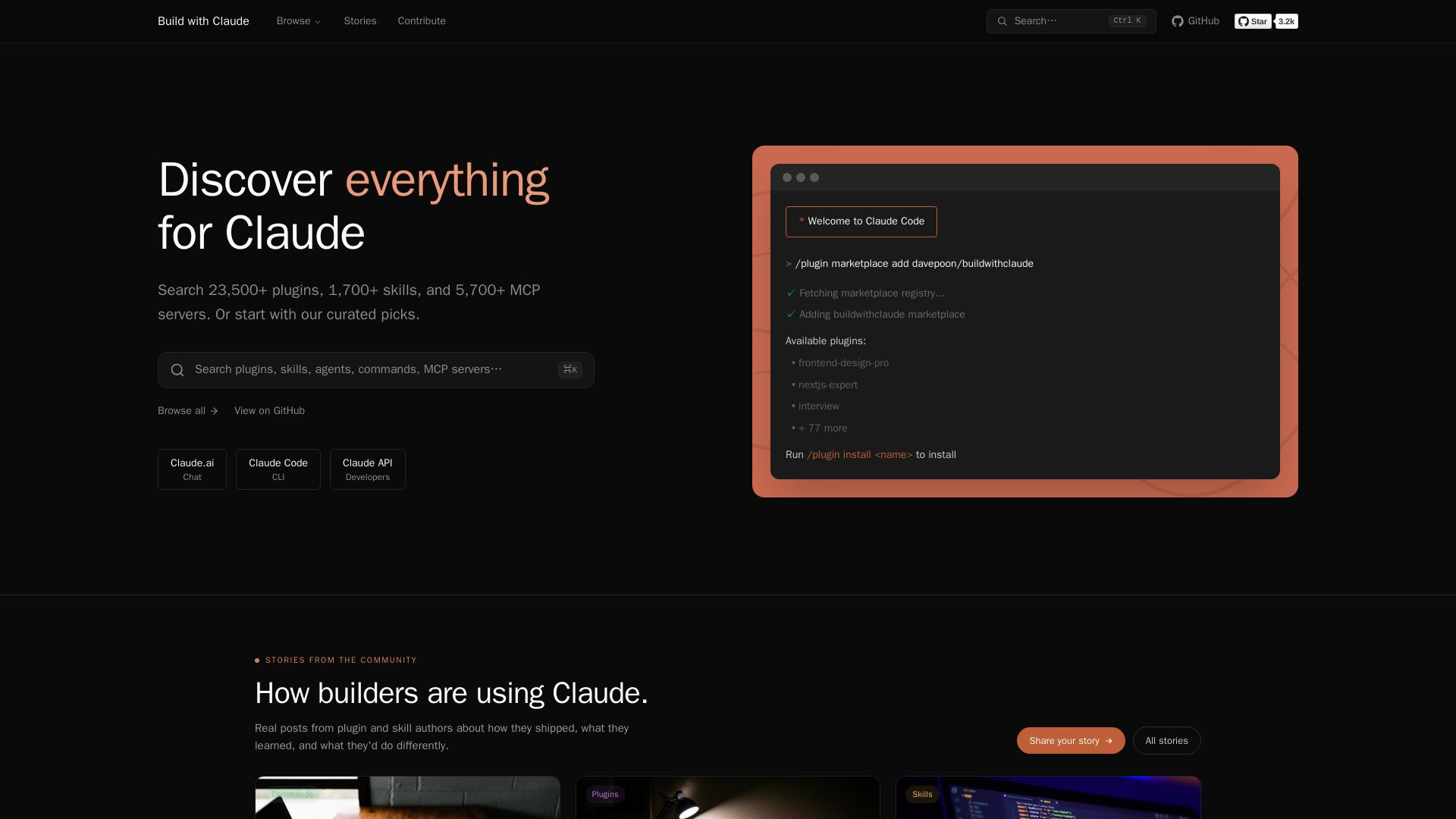
Task: Click the header Search field
Action: point(1071,21)
